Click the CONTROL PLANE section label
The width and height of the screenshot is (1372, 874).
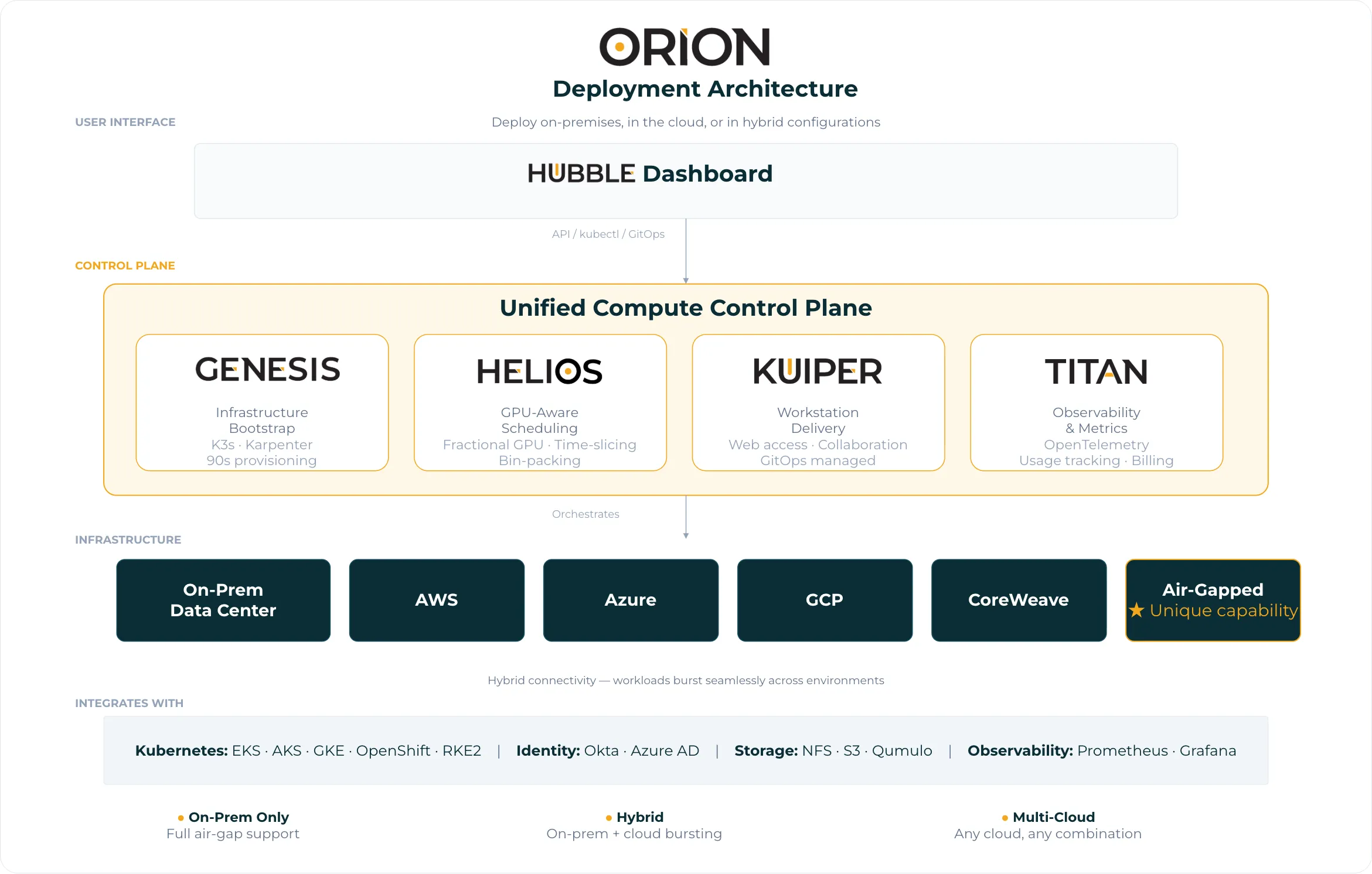[x=125, y=266]
